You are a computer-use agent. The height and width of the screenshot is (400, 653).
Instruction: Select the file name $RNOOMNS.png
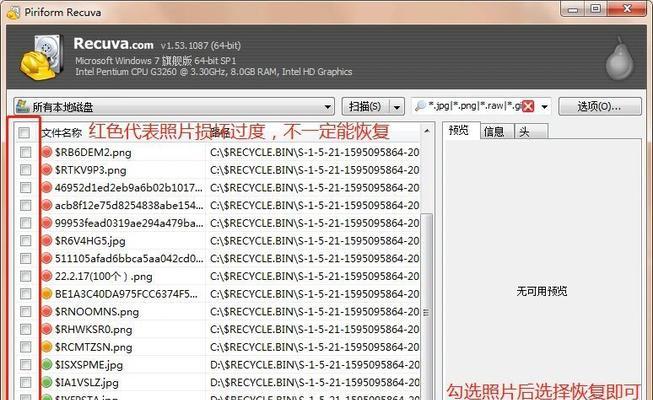coord(97,312)
